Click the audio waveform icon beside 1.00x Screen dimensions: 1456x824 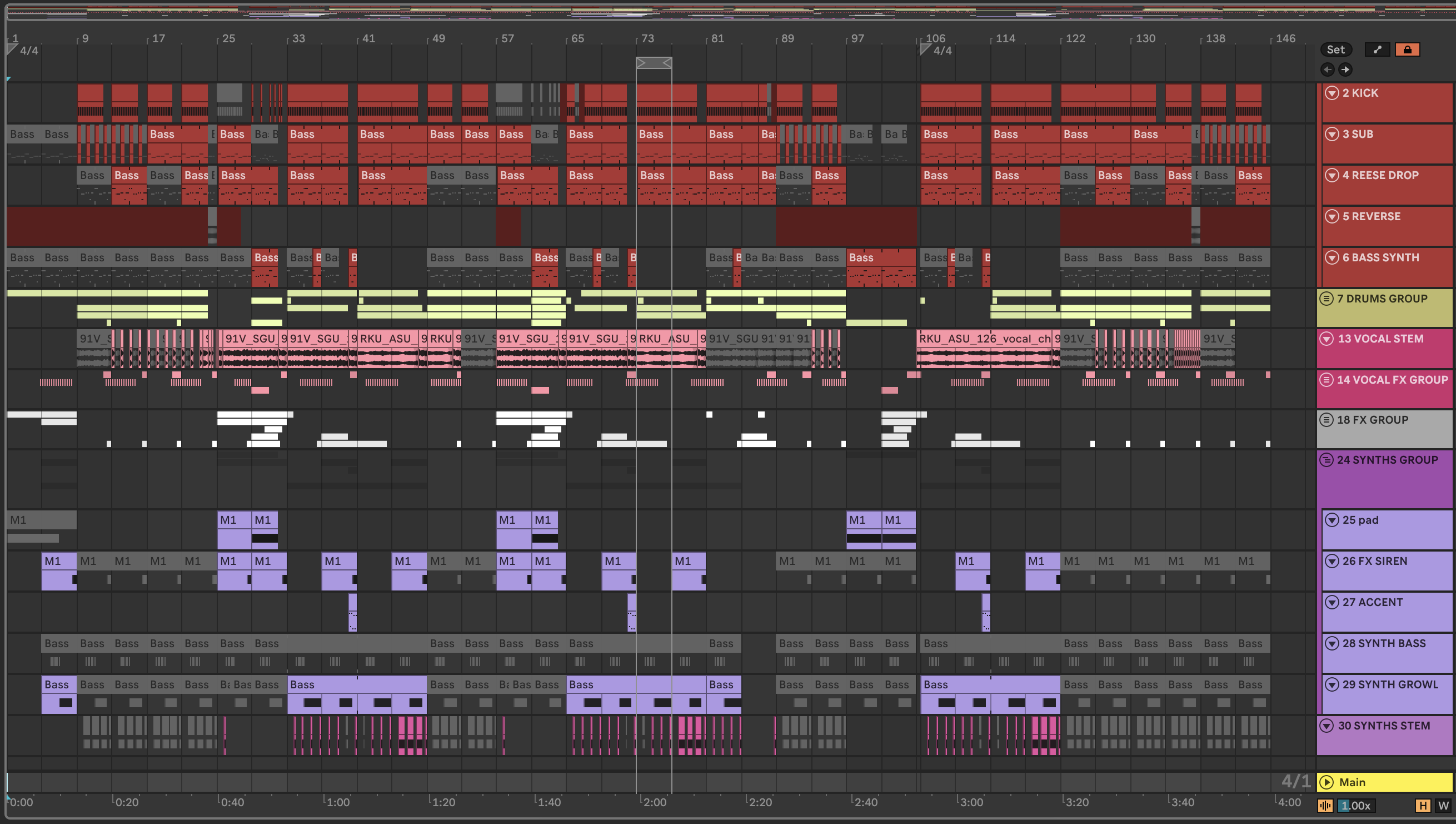point(1325,805)
